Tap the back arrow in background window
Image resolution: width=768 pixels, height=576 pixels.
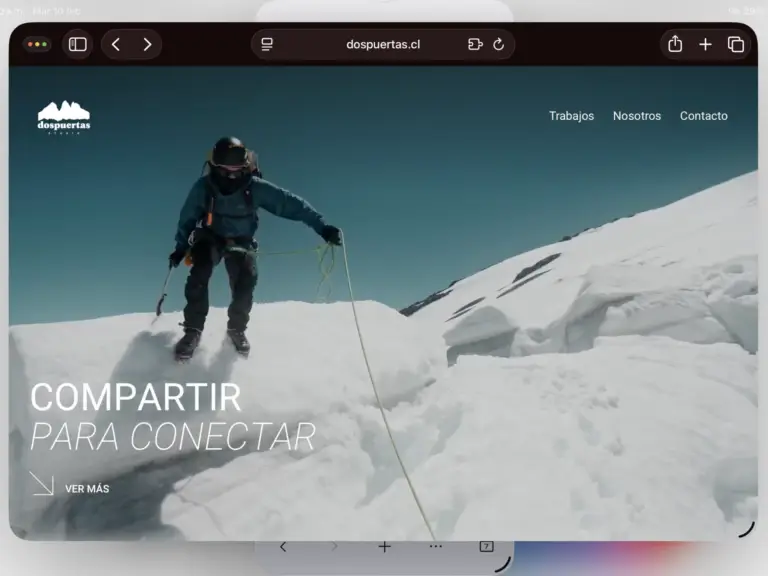283,547
